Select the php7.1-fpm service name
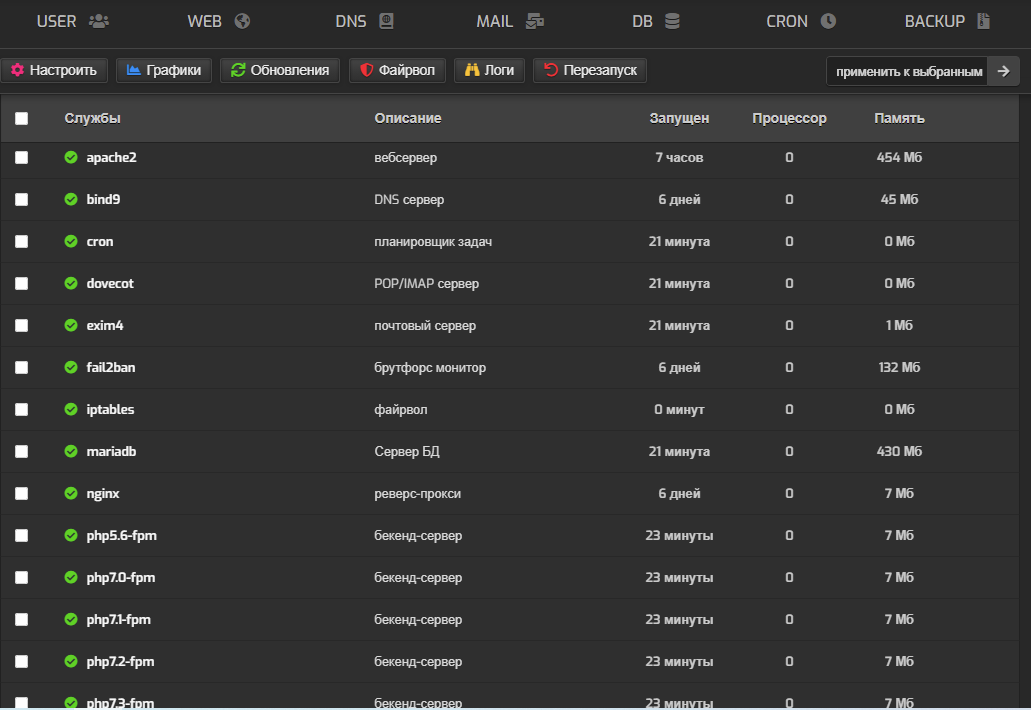1031x710 pixels. click(x=118, y=620)
